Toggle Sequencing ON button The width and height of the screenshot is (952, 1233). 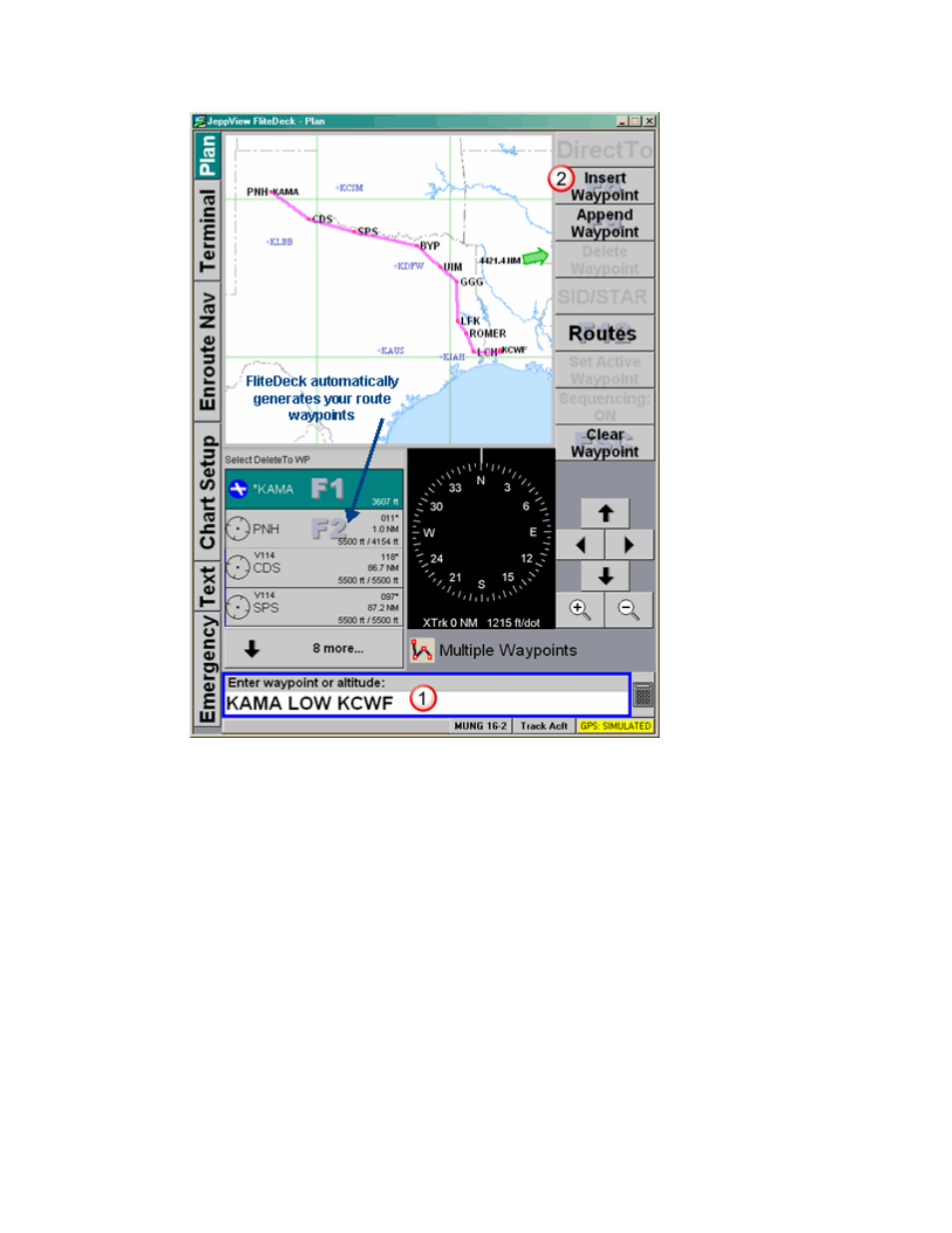[x=605, y=406]
